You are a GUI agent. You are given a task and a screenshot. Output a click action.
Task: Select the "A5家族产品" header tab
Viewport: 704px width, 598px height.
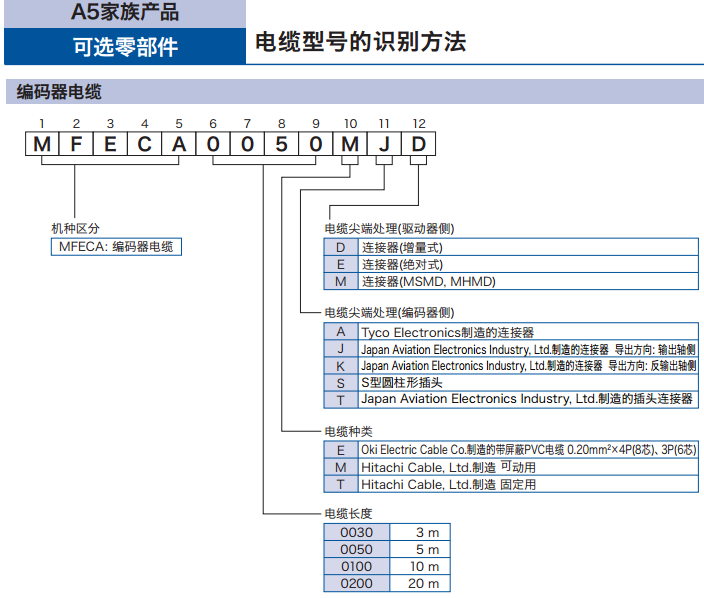tap(125, 13)
